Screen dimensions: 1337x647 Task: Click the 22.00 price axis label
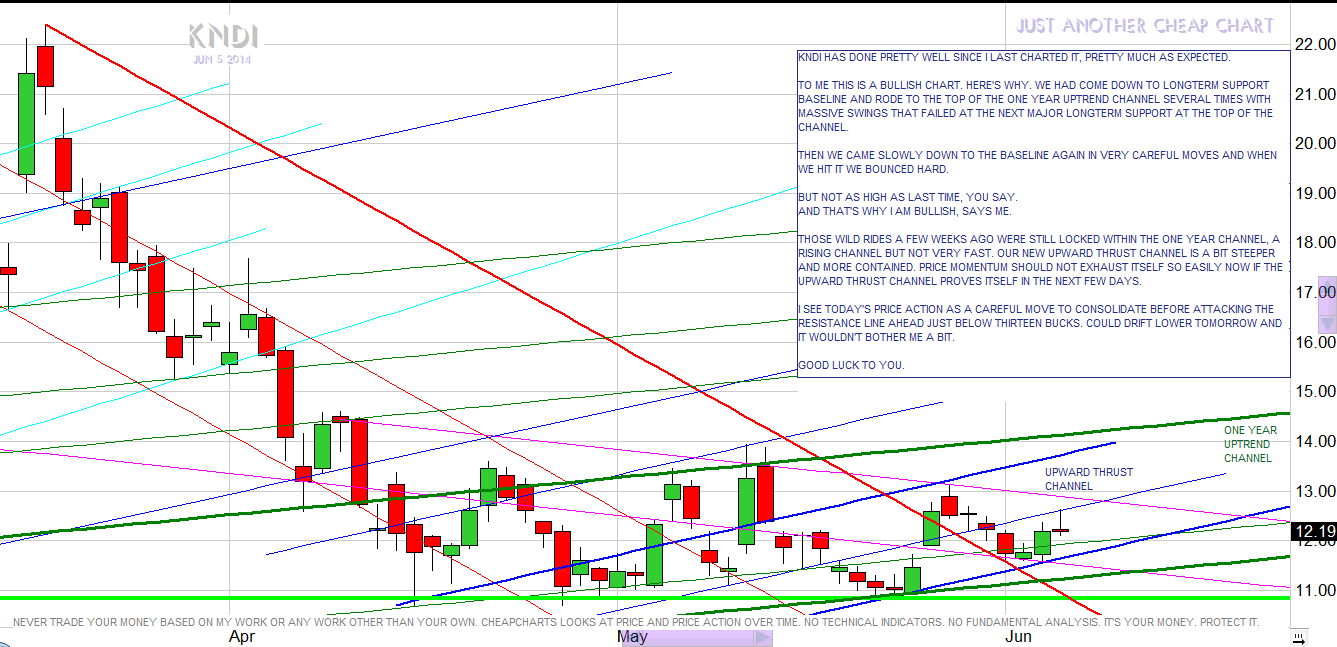click(1315, 44)
